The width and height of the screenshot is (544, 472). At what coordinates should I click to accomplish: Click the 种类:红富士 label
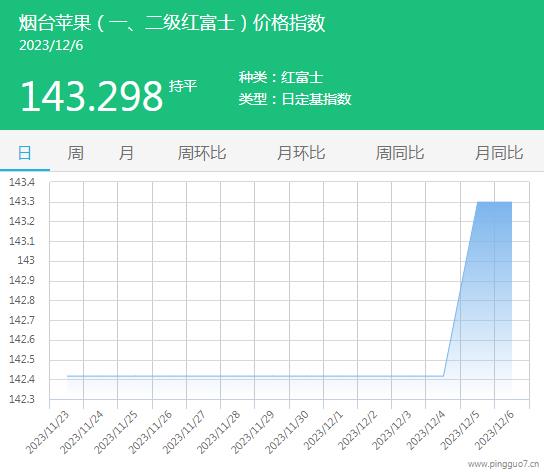point(281,77)
